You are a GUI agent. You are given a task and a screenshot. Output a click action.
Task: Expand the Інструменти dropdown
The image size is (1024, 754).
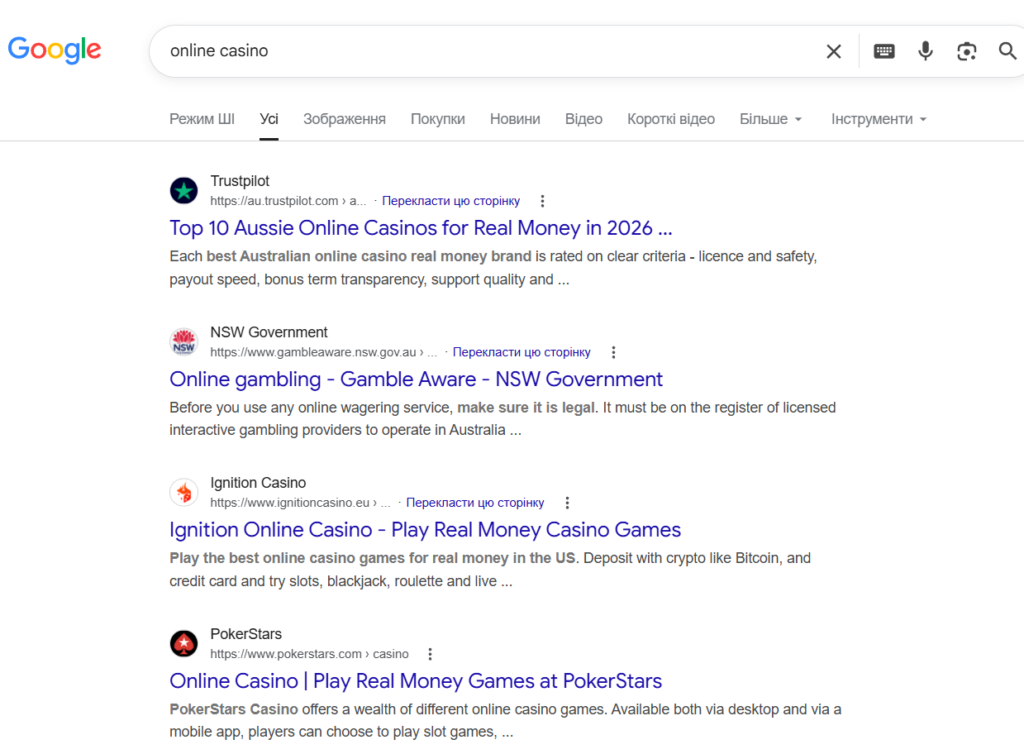[878, 119]
